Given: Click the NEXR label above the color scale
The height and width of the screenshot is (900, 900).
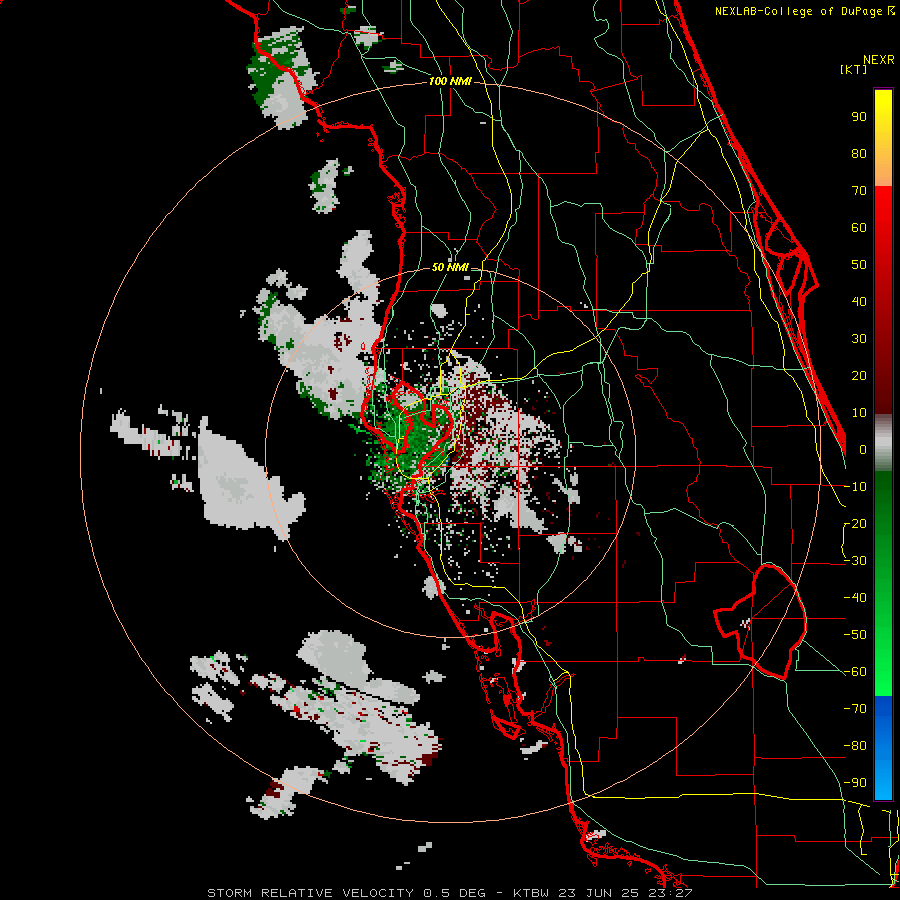Looking at the screenshot, I should point(879,60).
